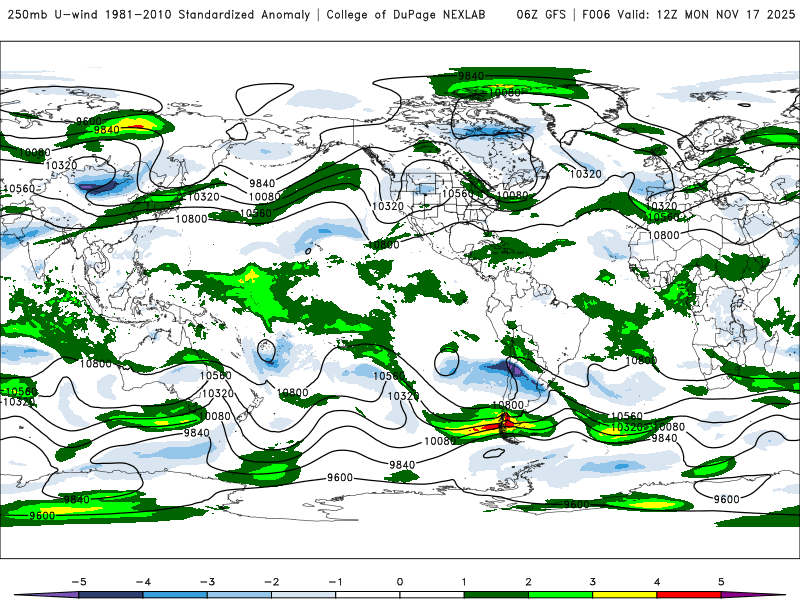Click the '10320' contour label over the North Atlantic
The image size is (800, 600).
pos(586,174)
